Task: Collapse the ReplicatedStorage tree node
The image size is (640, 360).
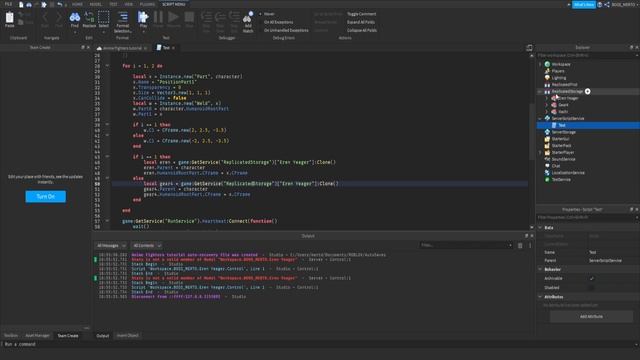Action: coord(540,91)
